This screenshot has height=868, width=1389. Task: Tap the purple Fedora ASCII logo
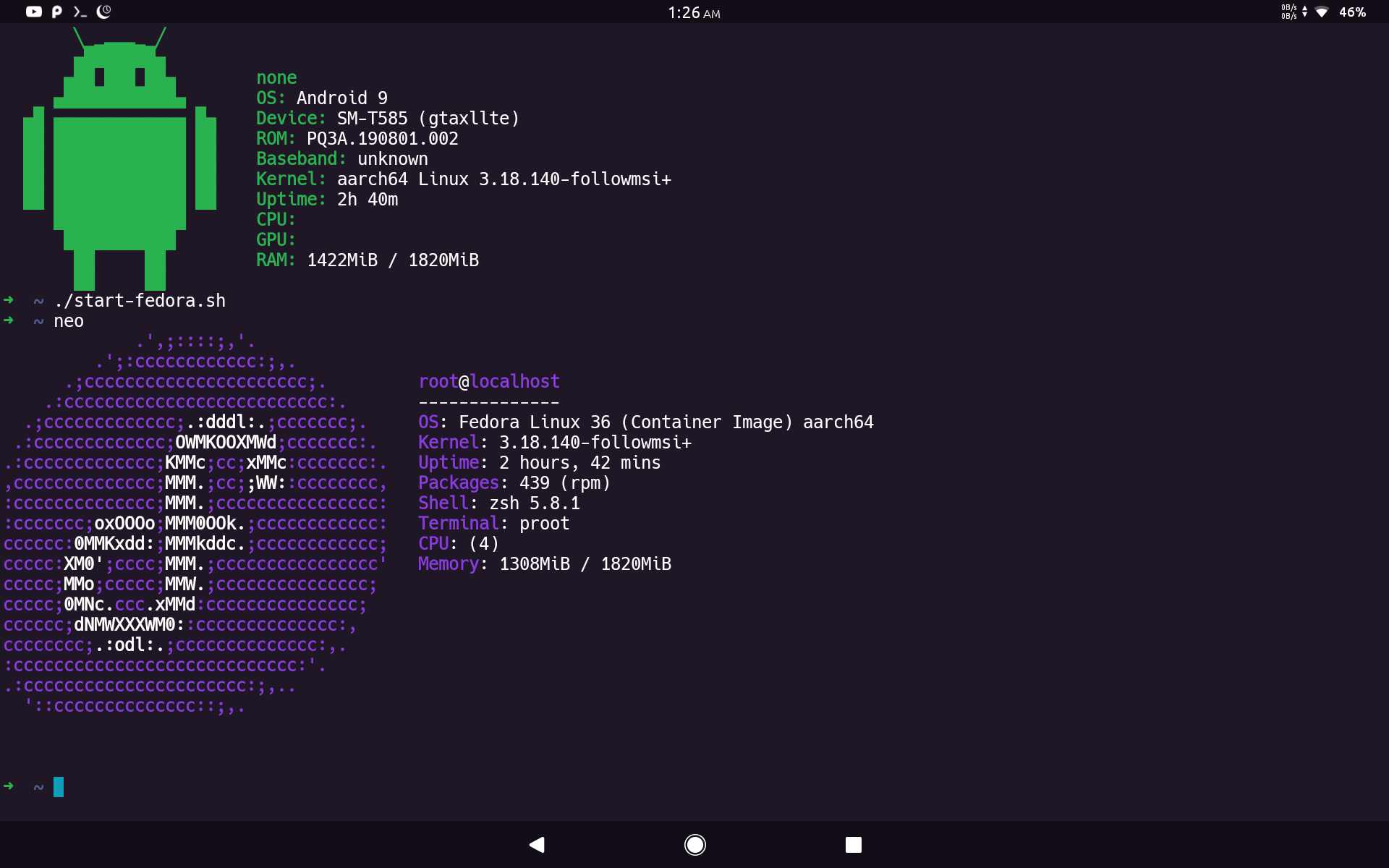click(x=195, y=523)
